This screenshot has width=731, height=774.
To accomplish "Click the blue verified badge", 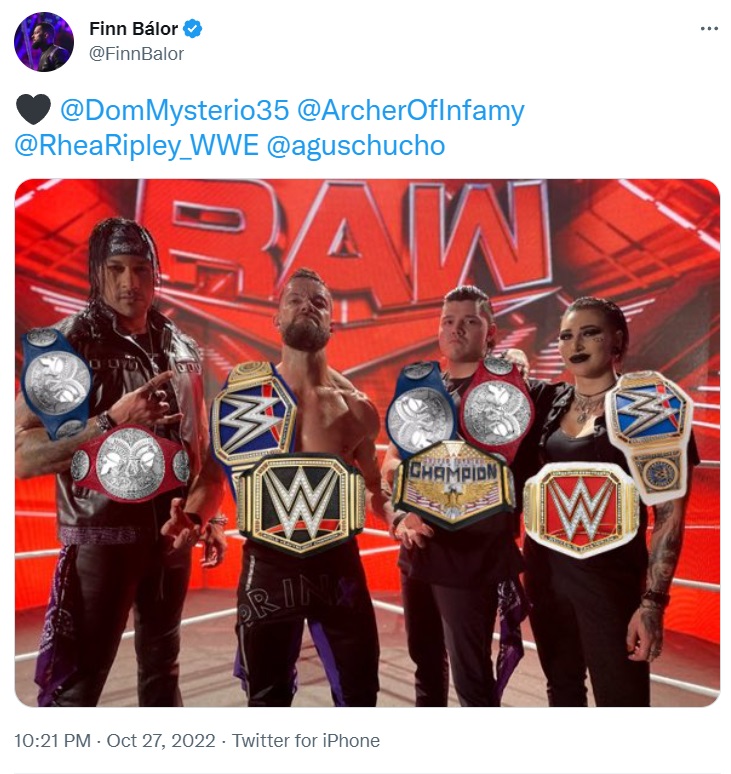I will (192, 29).
